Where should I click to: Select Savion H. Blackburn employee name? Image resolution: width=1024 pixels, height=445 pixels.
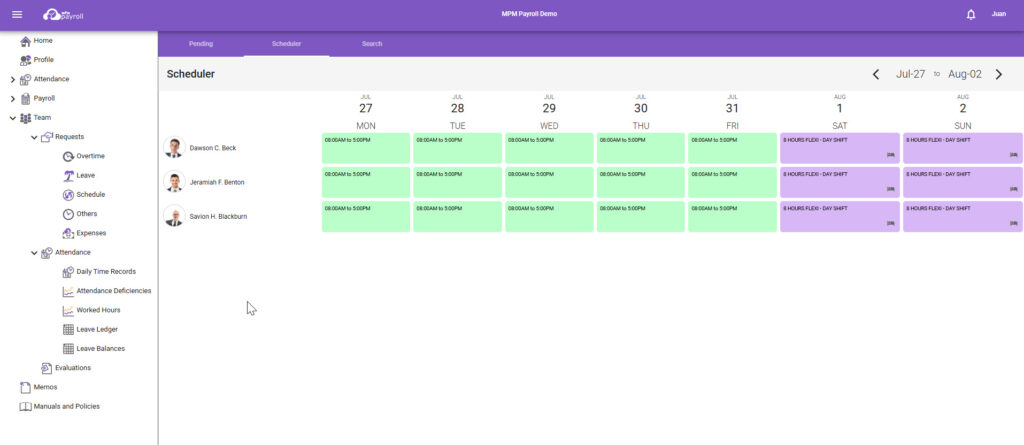click(x=218, y=216)
